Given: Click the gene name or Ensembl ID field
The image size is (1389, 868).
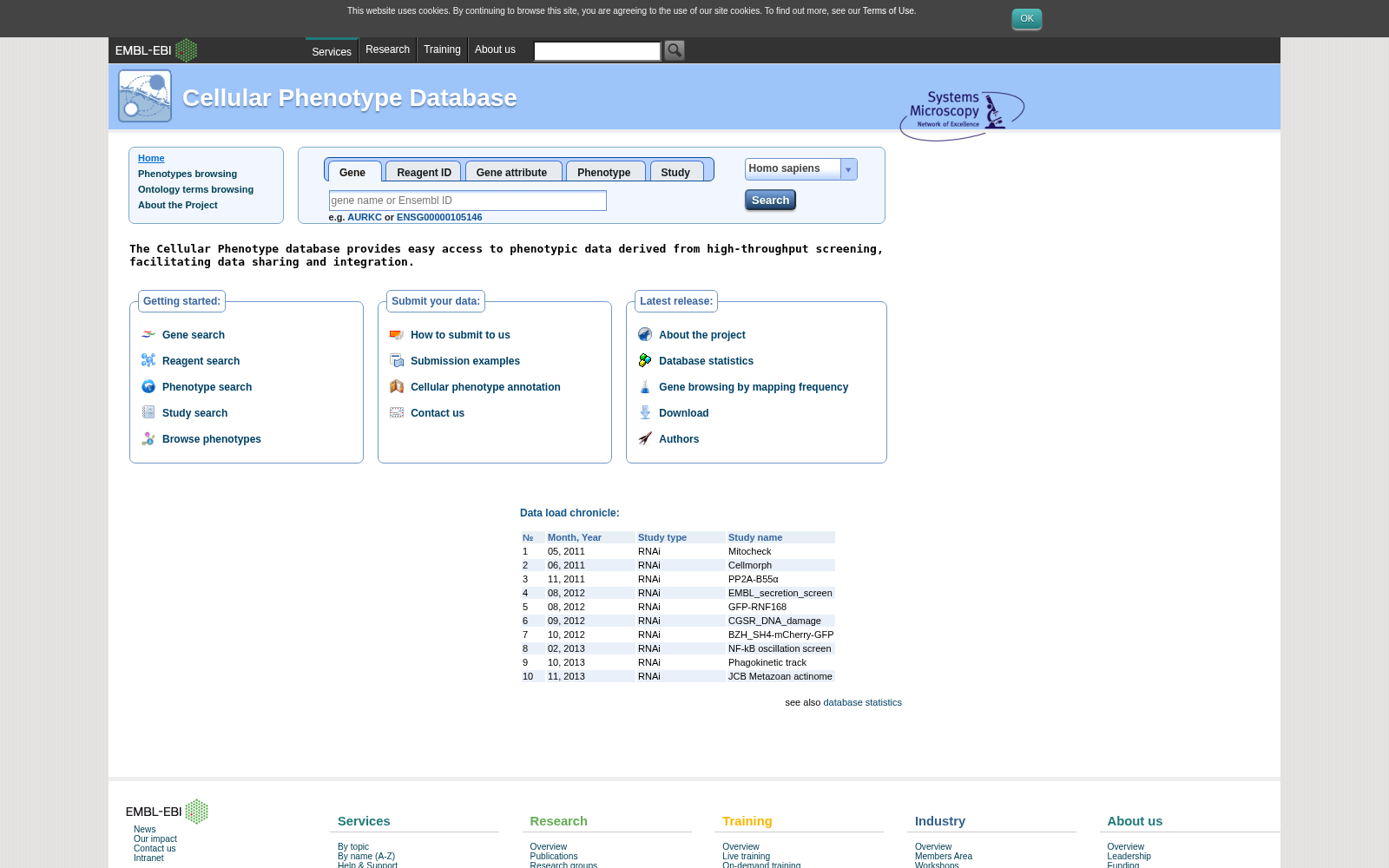Looking at the screenshot, I should (468, 201).
